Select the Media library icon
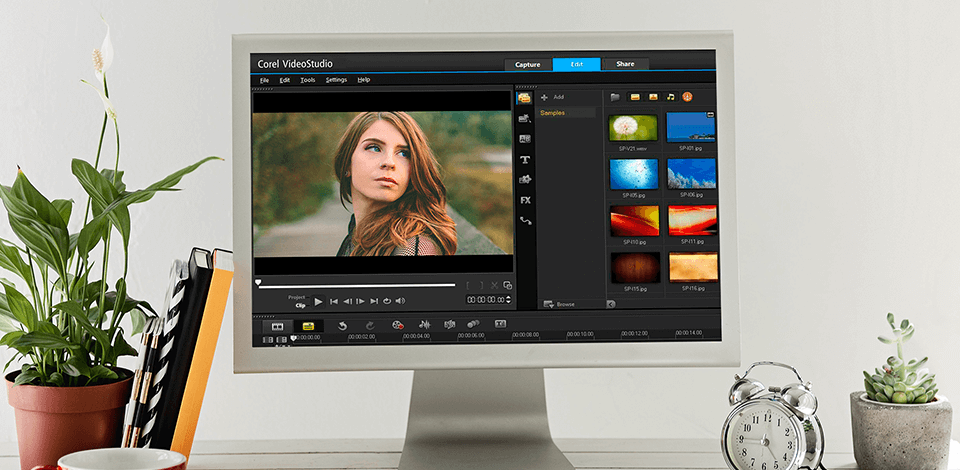The image size is (960, 470). 525,98
